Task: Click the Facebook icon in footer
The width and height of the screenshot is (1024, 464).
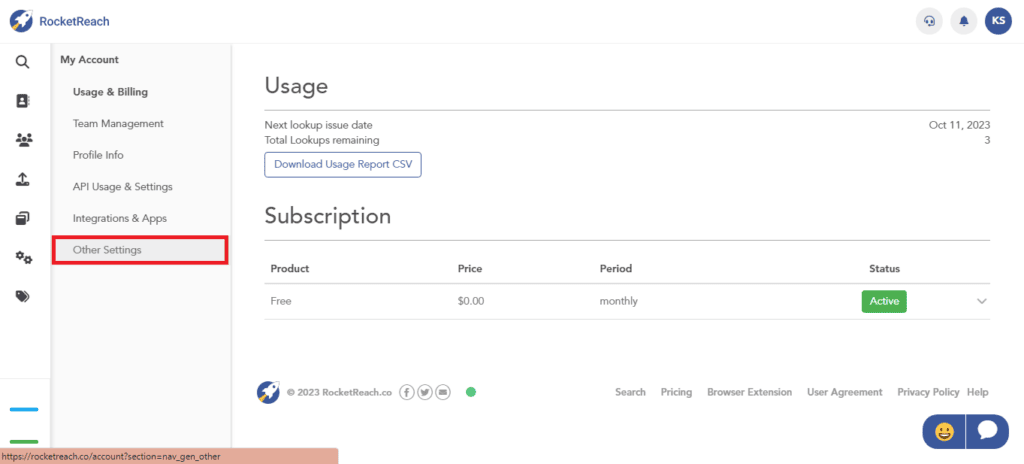Action: [407, 392]
